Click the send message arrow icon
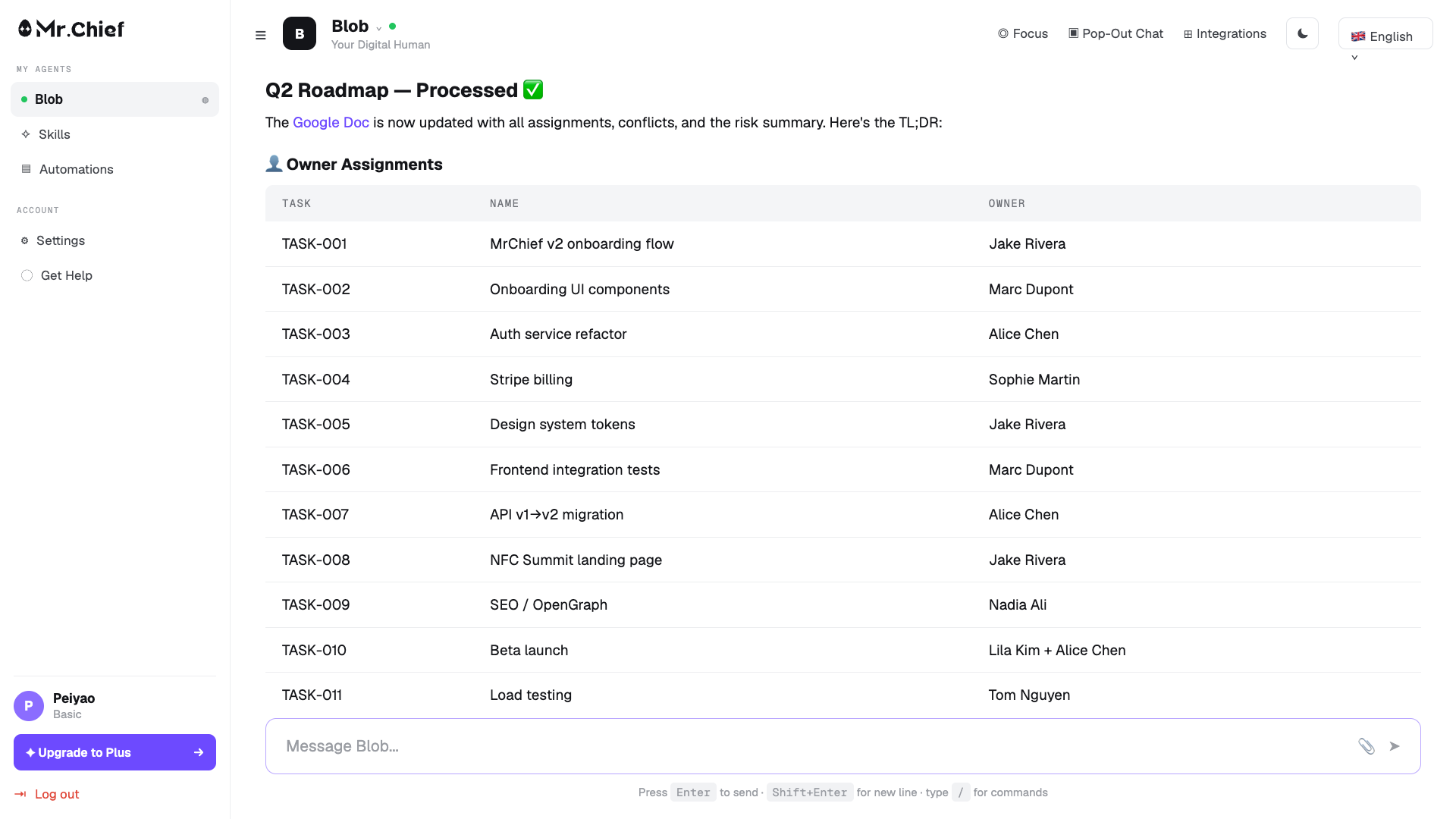1456x819 pixels. click(x=1395, y=746)
